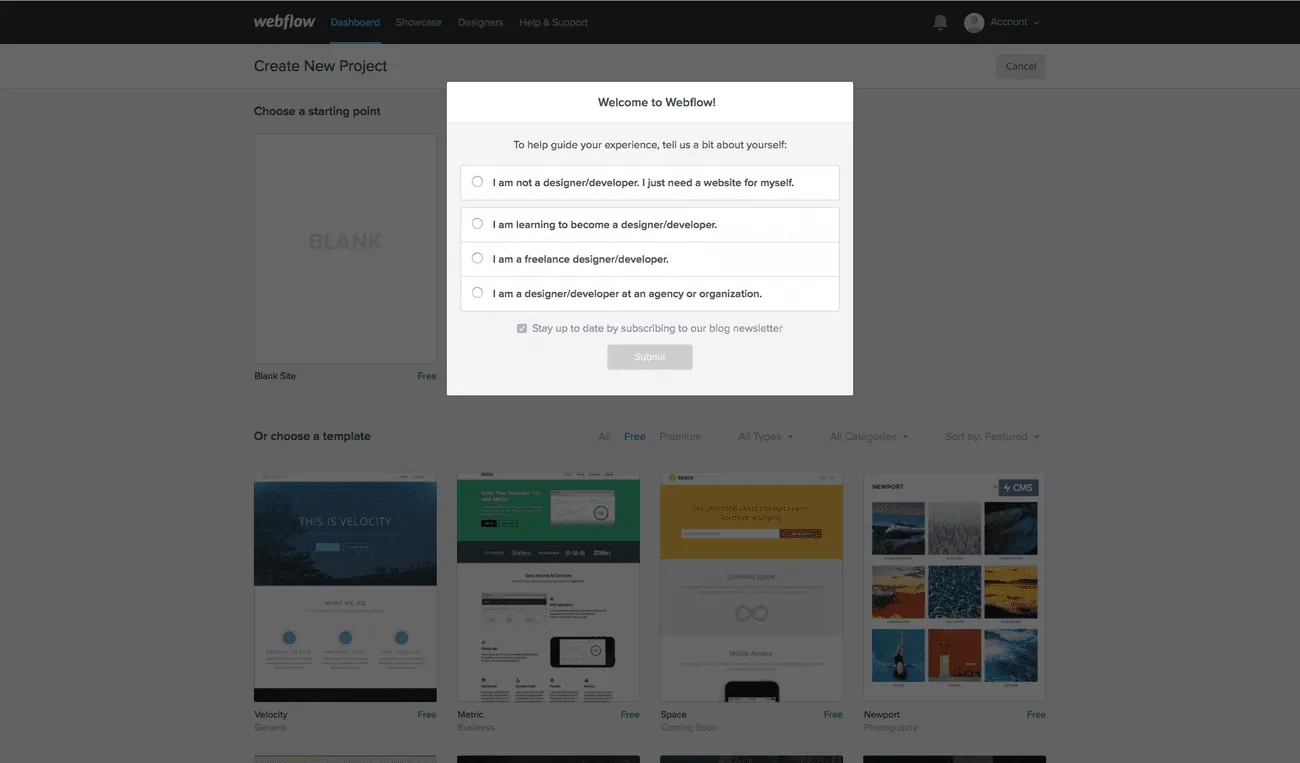Image resolution: width=1300 pixels, height=763 pixels.
Task: Filter templates by Free
Action: pos(635,436)
